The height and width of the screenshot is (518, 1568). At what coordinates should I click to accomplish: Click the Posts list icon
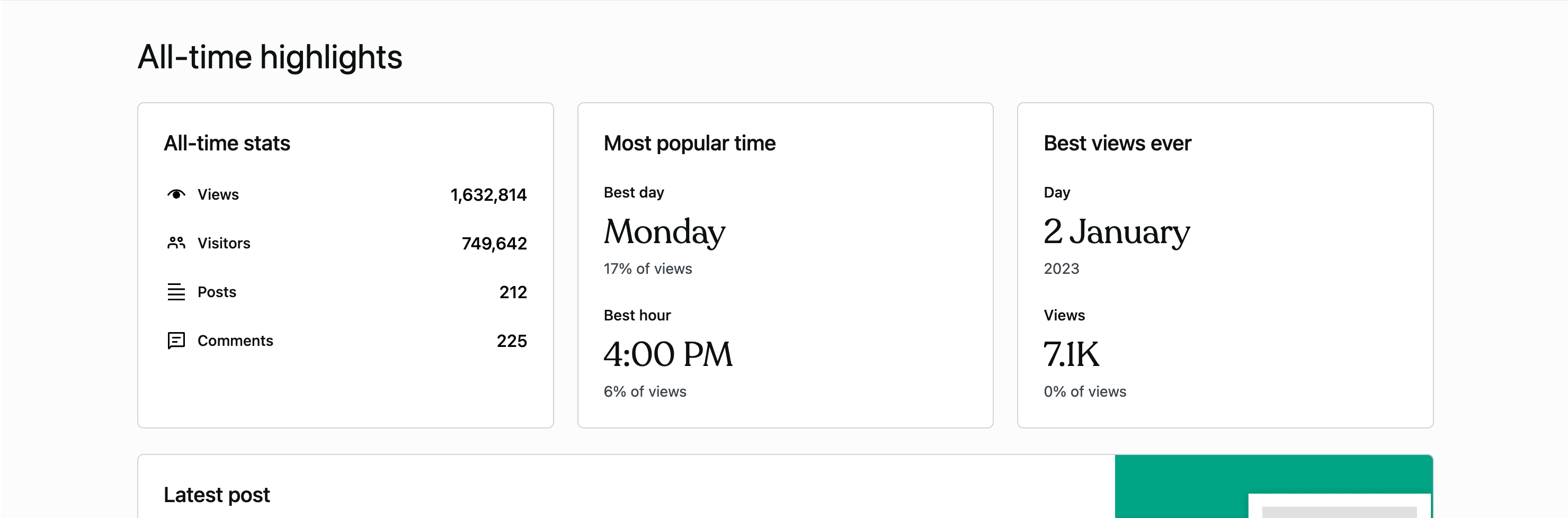175,291
